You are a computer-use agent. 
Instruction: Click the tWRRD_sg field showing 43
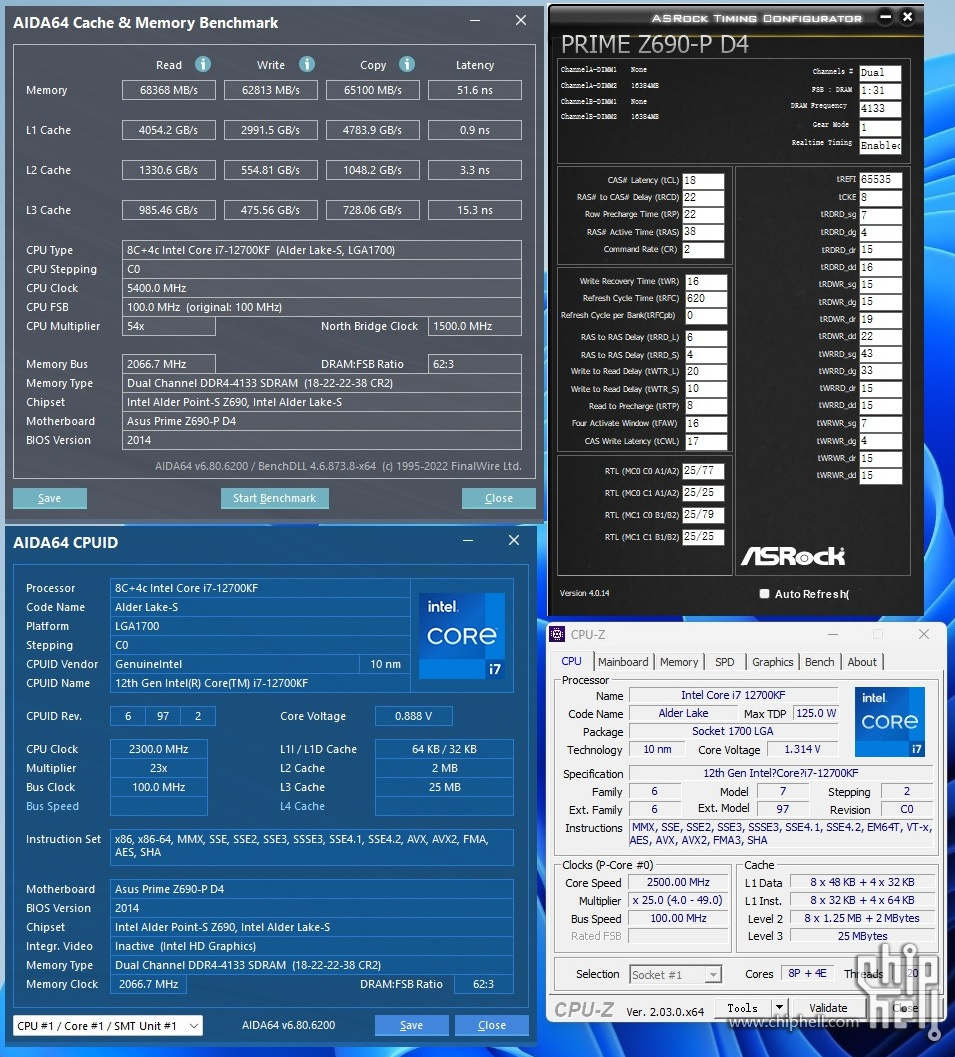[x=880, y=354]
